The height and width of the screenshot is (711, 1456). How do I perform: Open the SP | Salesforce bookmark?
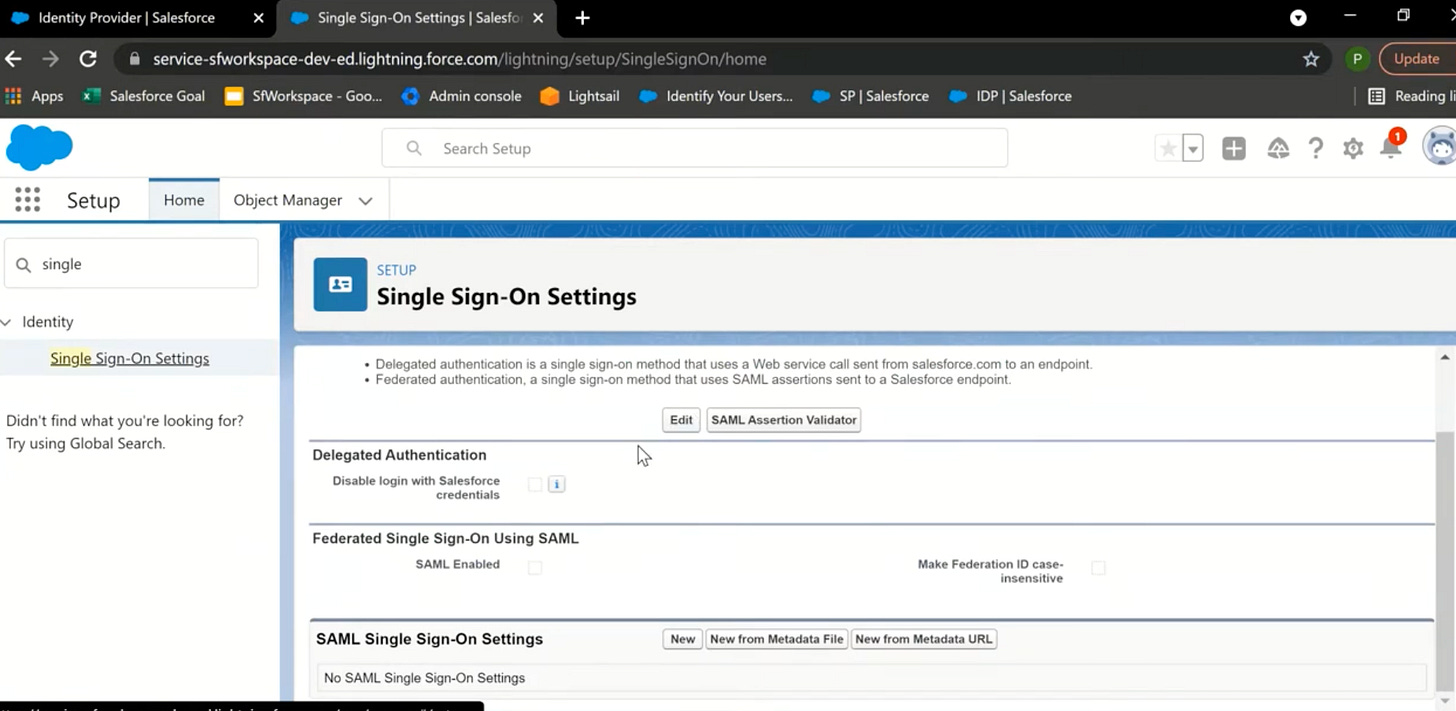[871, 96]
